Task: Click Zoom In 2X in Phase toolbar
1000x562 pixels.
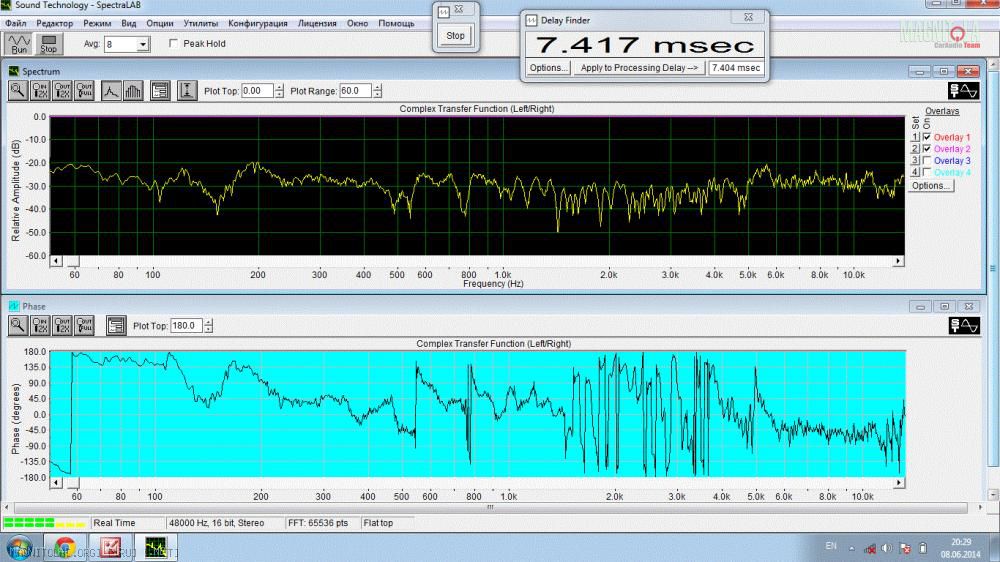Action: (40, 325)
